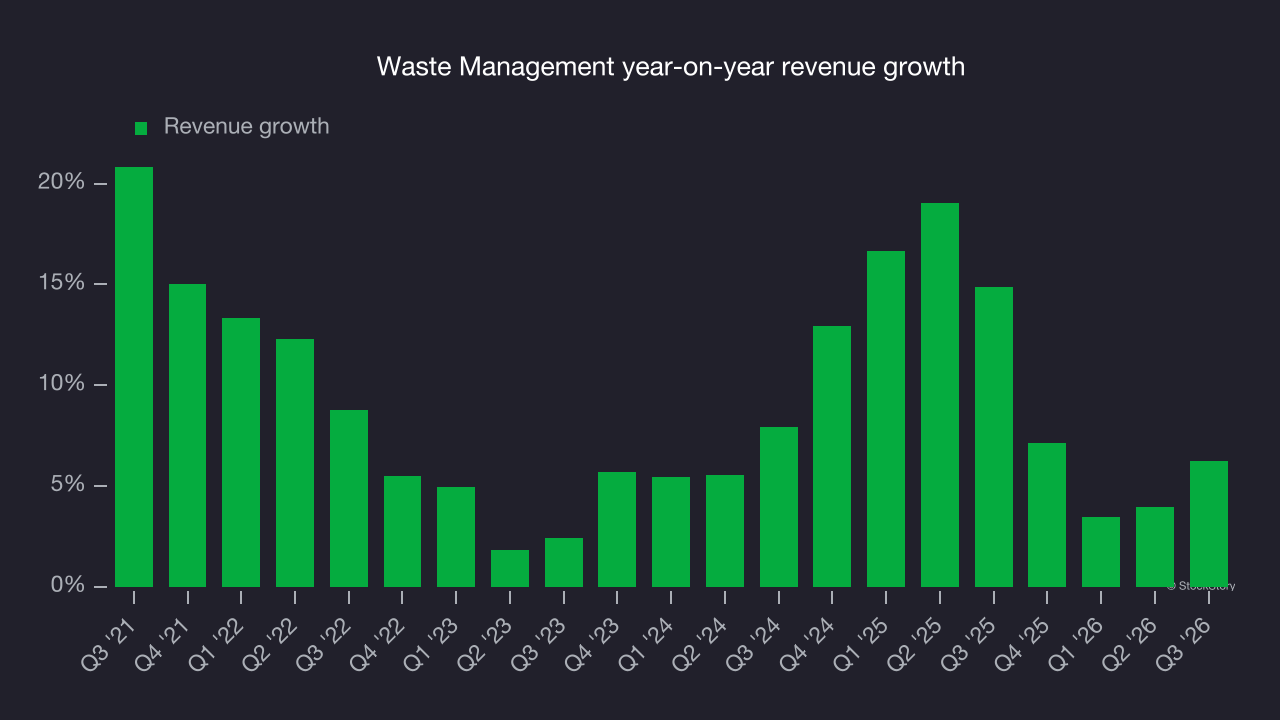Image resolution: width=1280 pixels, height=720 pixels.
Task: Click the green Revenue growth legend swatch
Action: [x=141, y=128]
